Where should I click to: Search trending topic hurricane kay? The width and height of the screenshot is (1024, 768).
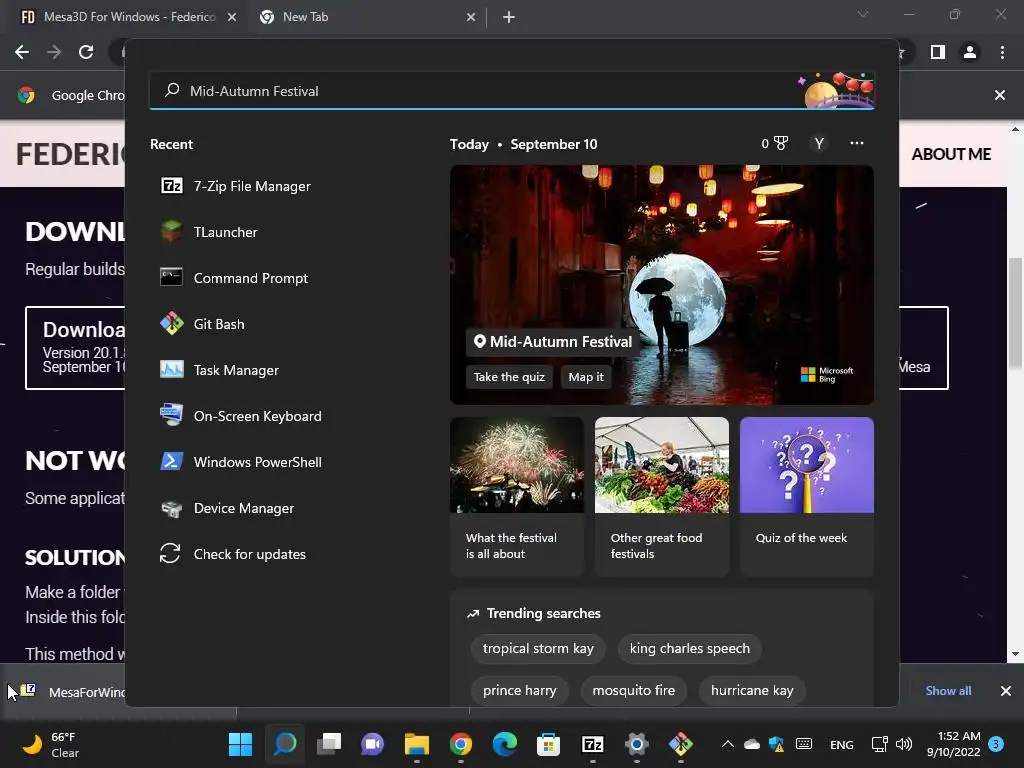[x=752, y=690]
